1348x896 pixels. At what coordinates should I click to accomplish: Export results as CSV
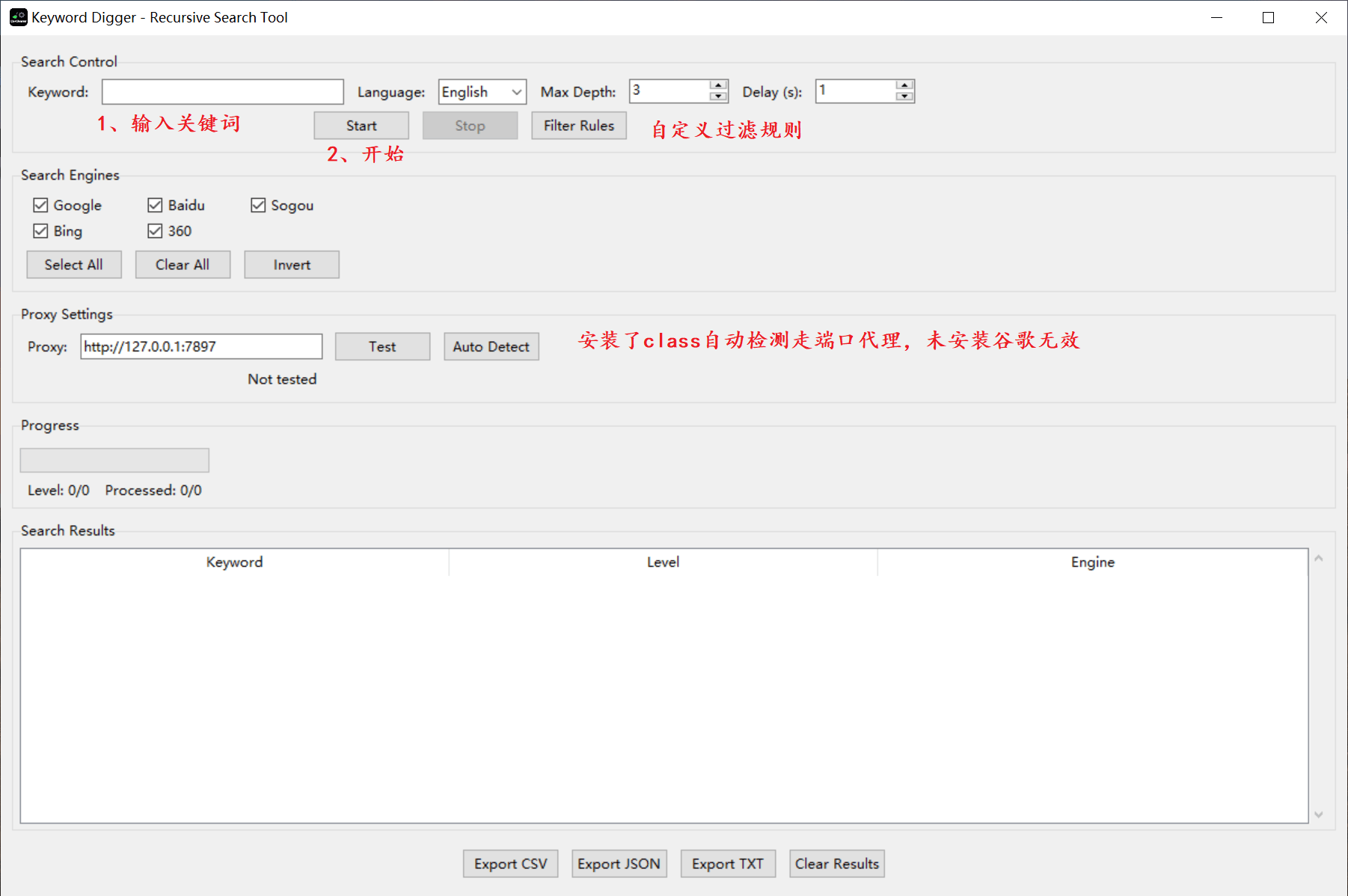(510, 864)
